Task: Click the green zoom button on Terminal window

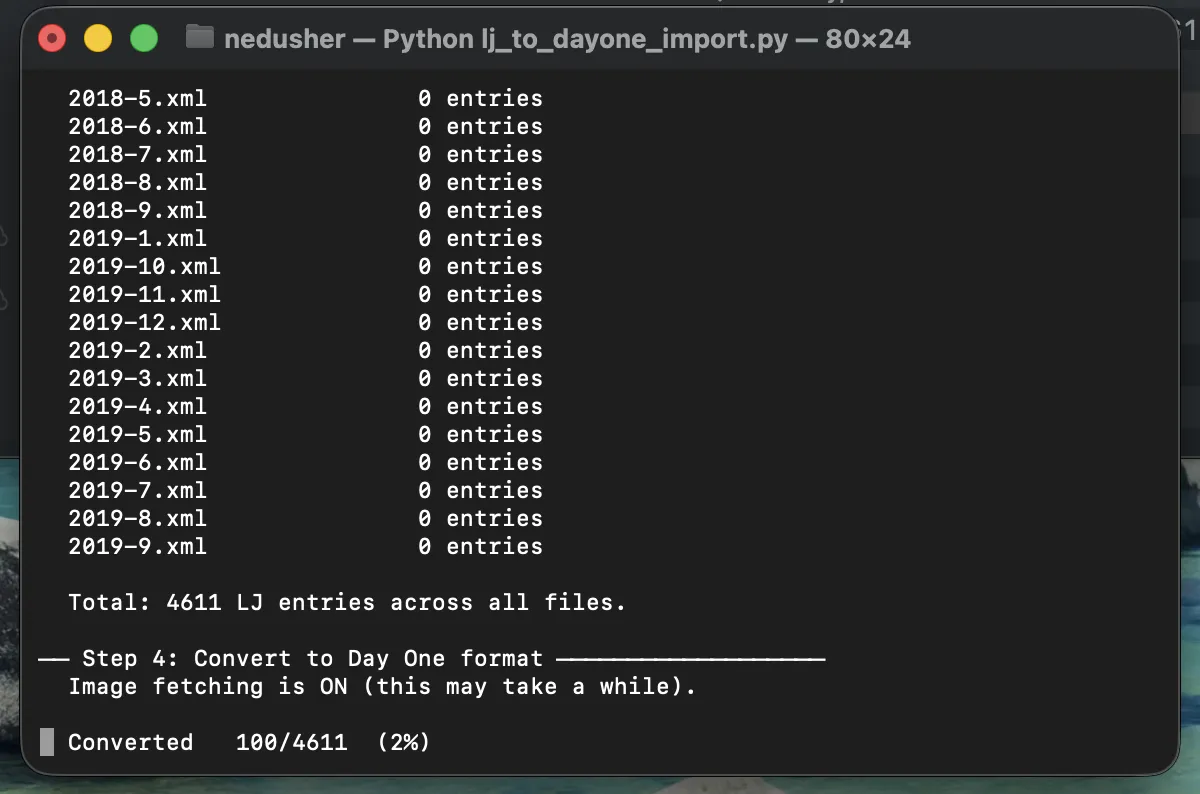Action: [144, 38]
